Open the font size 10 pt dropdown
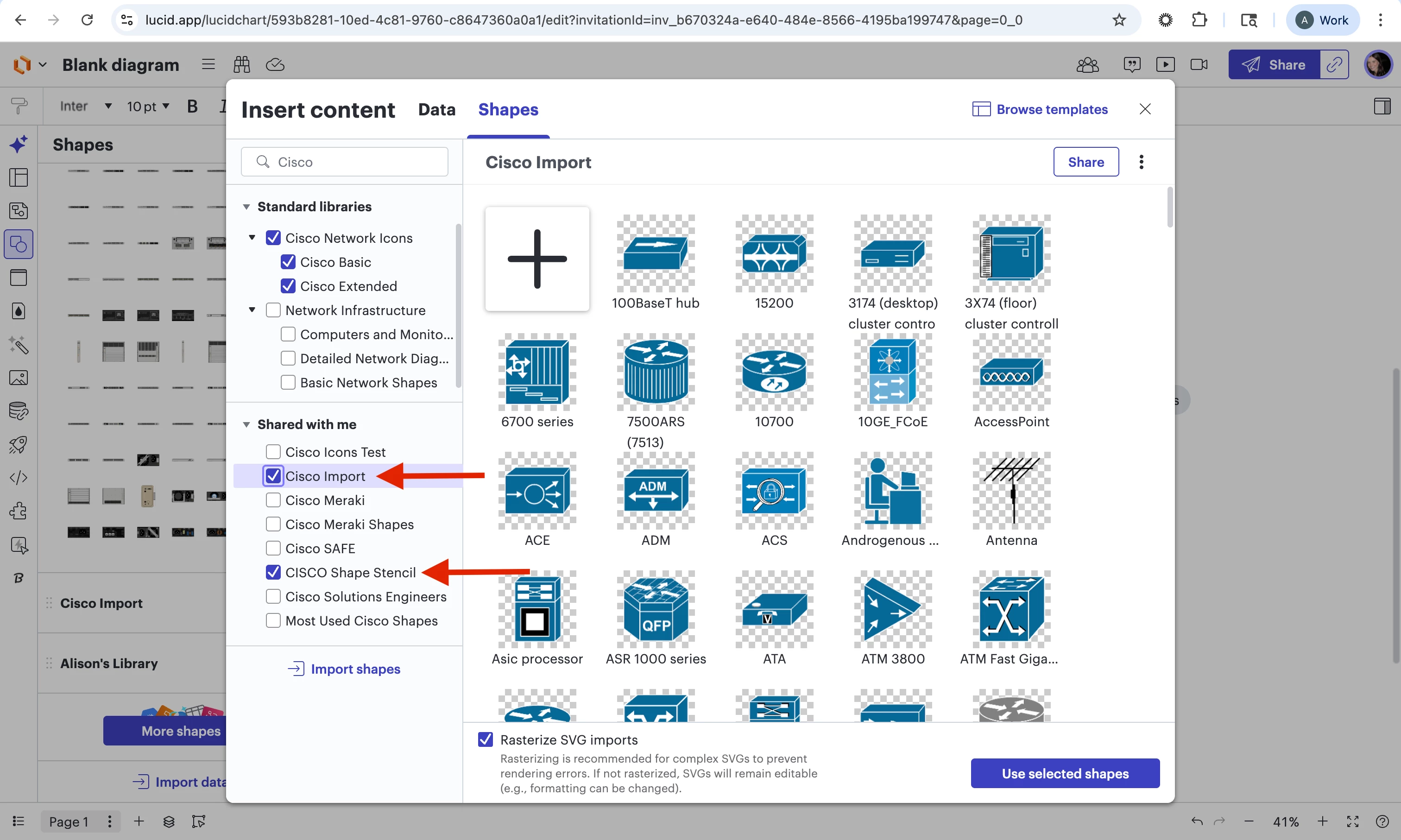This screenshot has height=840, width=1401. (x=148, y=106)
